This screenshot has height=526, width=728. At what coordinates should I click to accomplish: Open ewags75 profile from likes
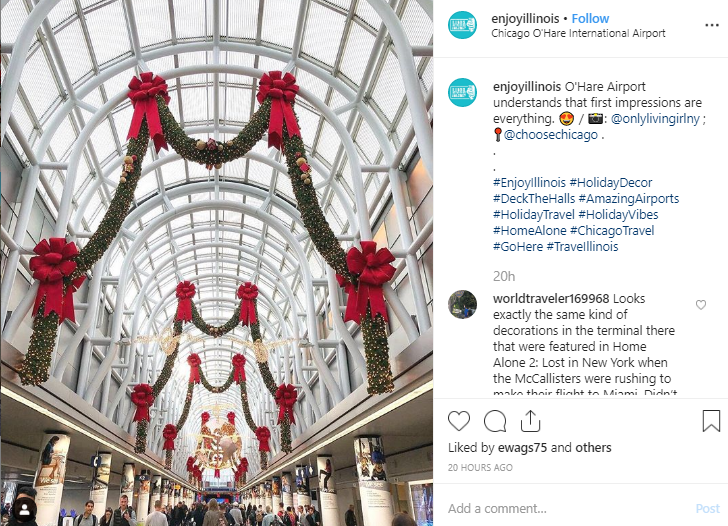pos(522,448)
